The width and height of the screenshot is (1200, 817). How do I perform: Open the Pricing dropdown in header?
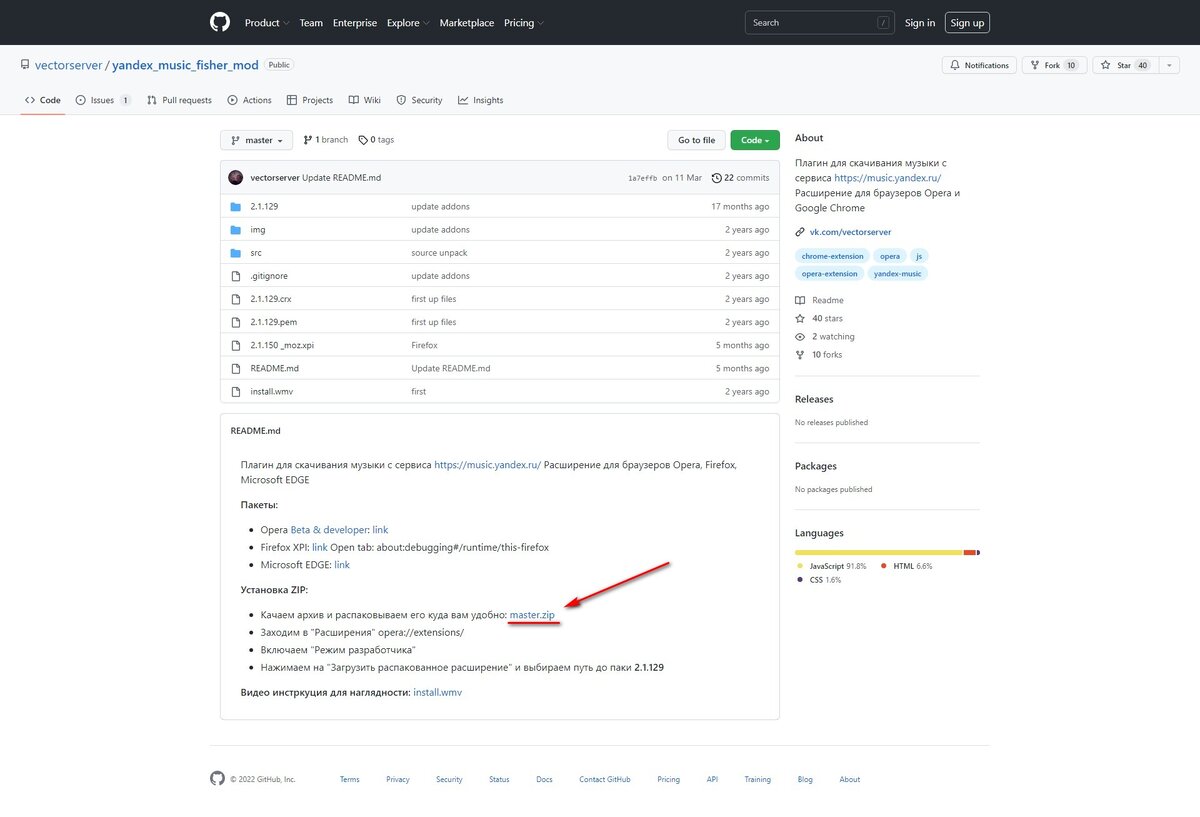coord(523,23)
